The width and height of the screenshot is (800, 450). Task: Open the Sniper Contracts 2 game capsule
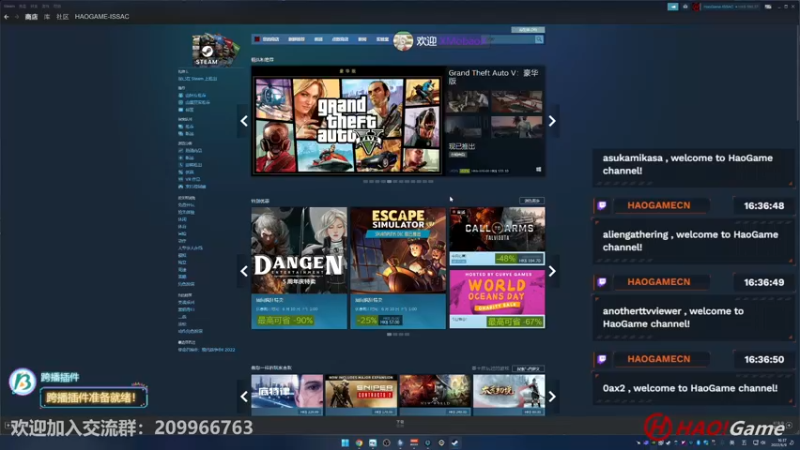pyautogui.click(x=361, y=395)
